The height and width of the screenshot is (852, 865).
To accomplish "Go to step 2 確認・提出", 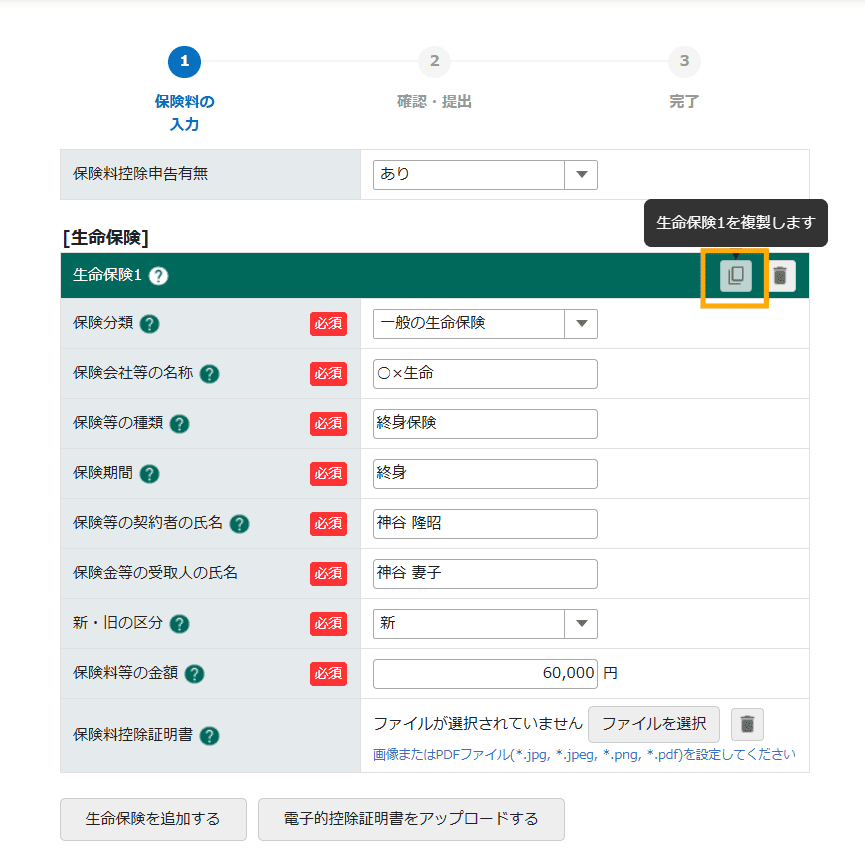I will click(x=434, y=78).
